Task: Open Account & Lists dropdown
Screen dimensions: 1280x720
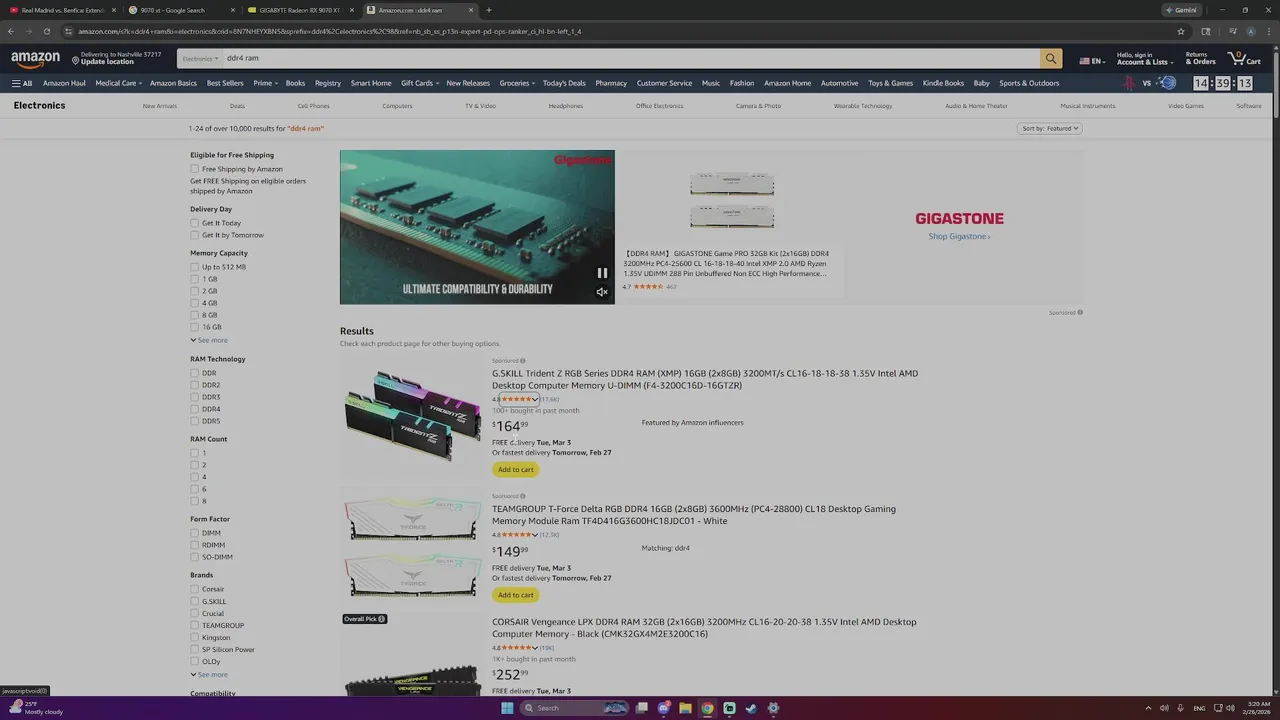Action: pos(1144,58)
